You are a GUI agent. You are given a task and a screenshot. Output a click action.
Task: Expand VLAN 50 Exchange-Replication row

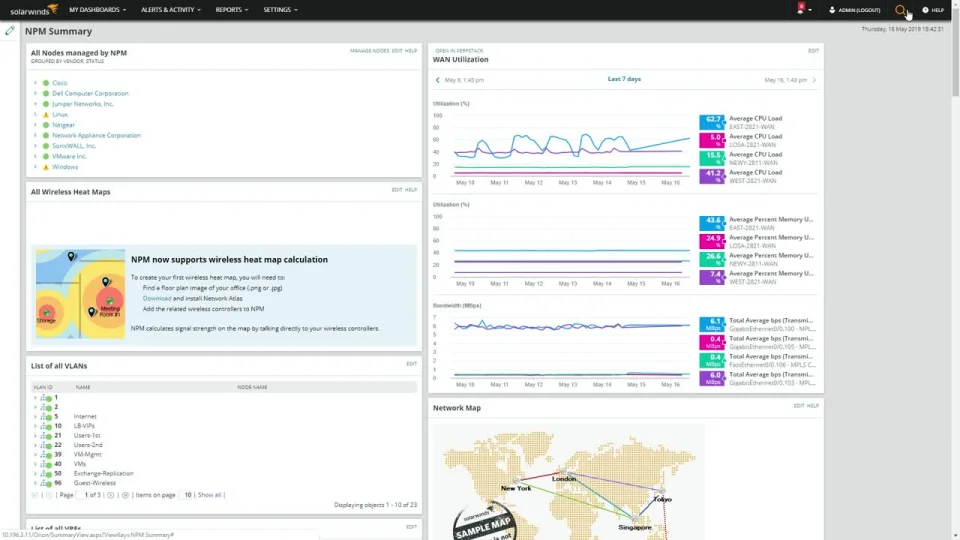pos(35,473)
